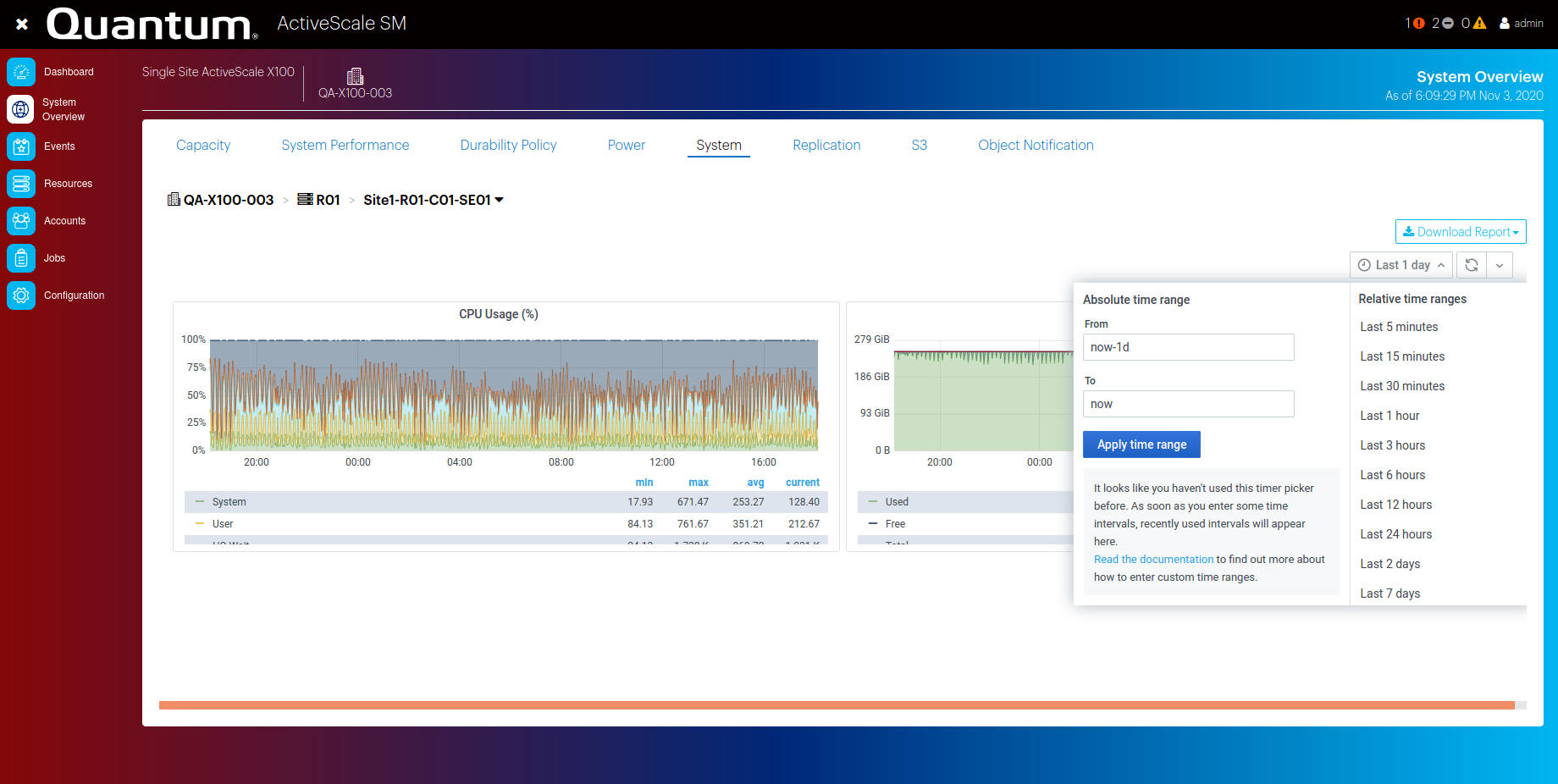The width and height of the screenshot is (1558, 784).
Task: Switch to the Capacity tab
Action: click(203, 145)
